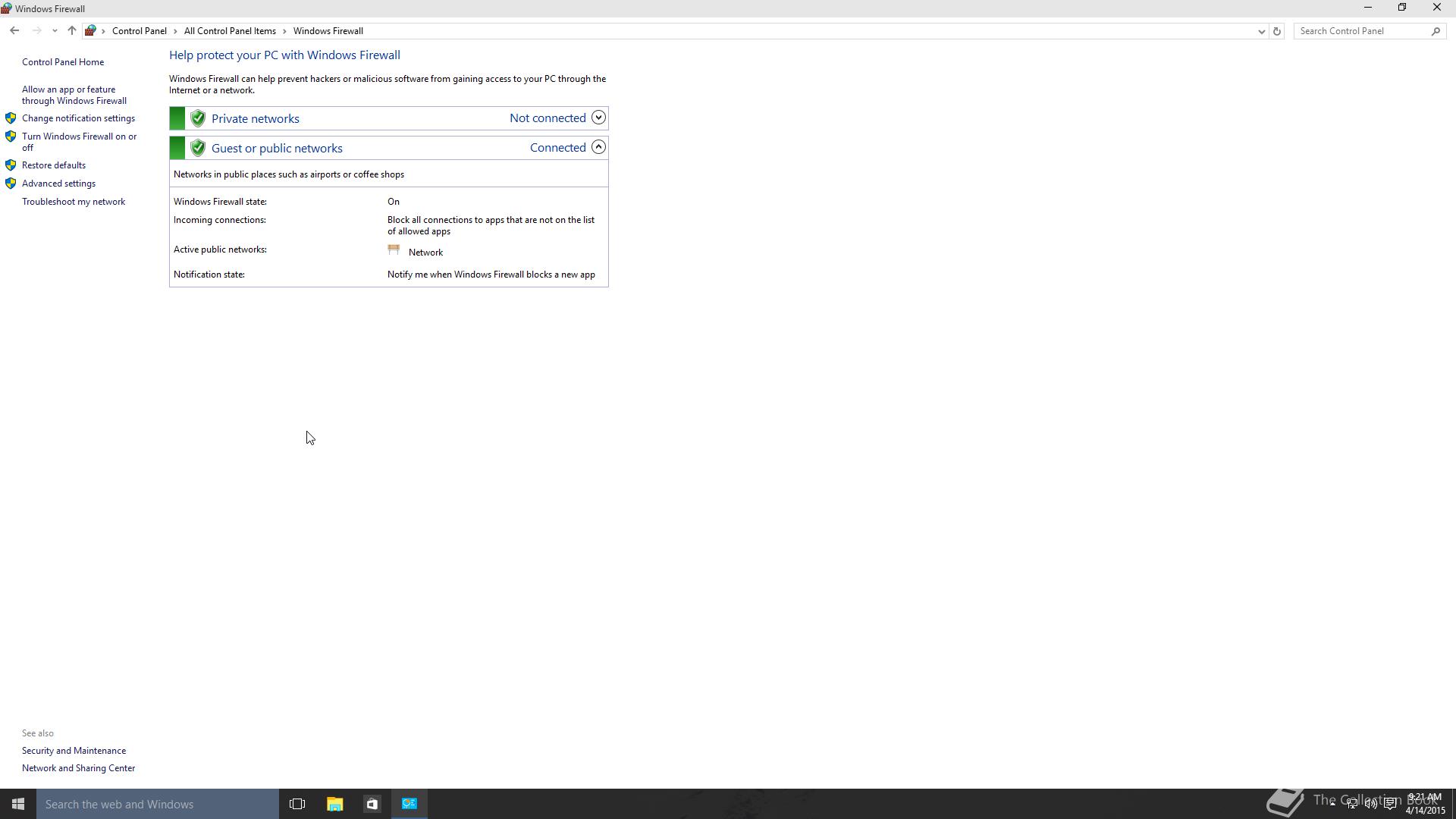The width and height of the screenshot is (1456, 819).
Task: Click shield icon beside Restore defaults
Action: [11, 165]
